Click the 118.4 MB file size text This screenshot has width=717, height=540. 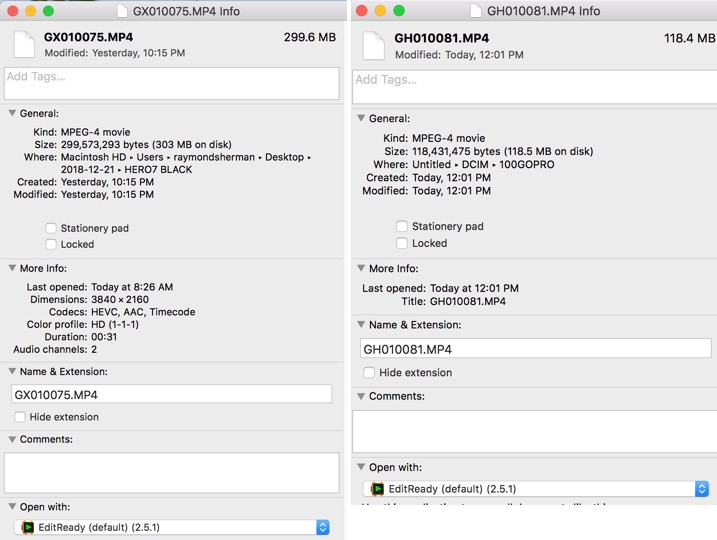coord(690,38)
